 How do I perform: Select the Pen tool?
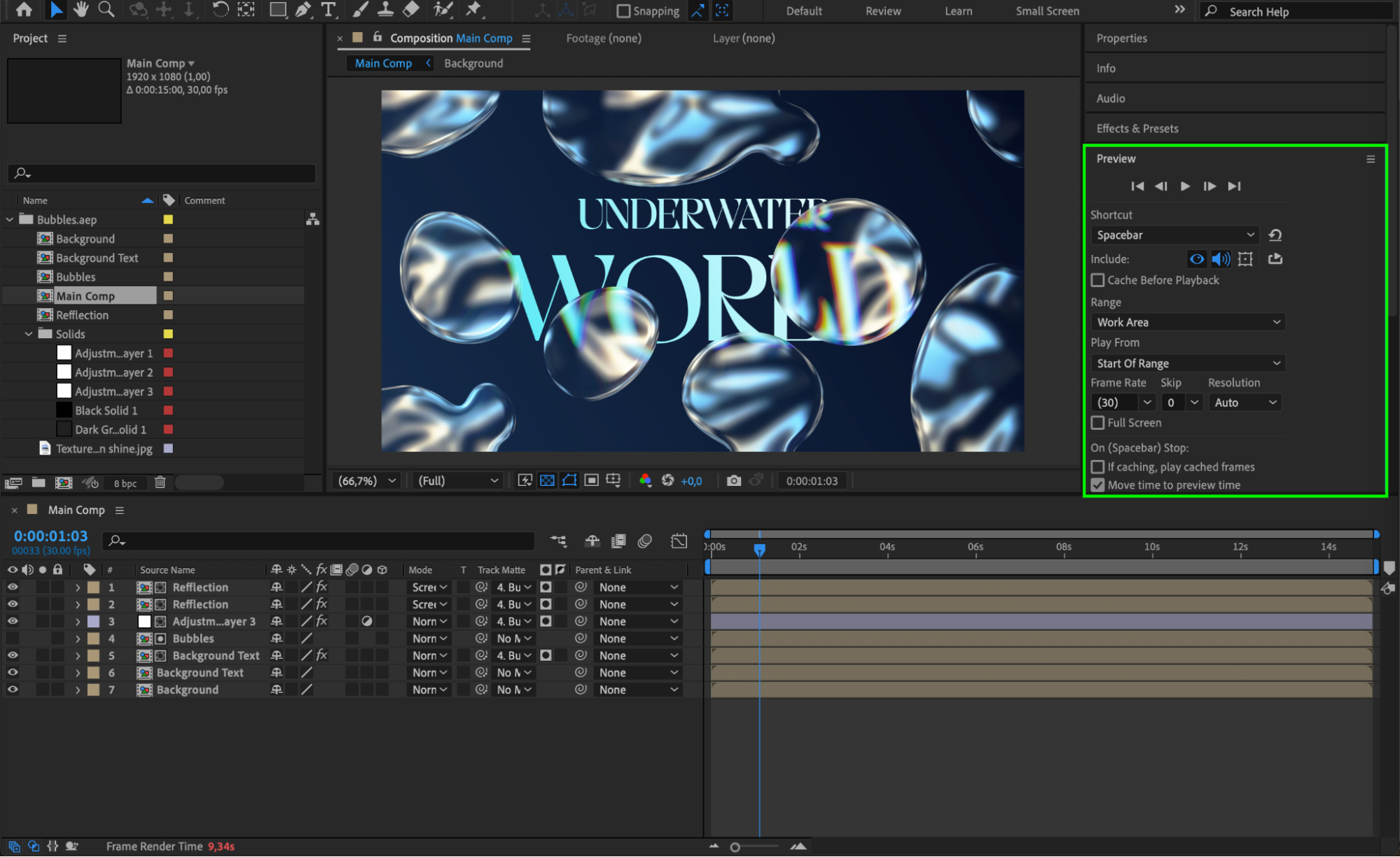(303, 10)
